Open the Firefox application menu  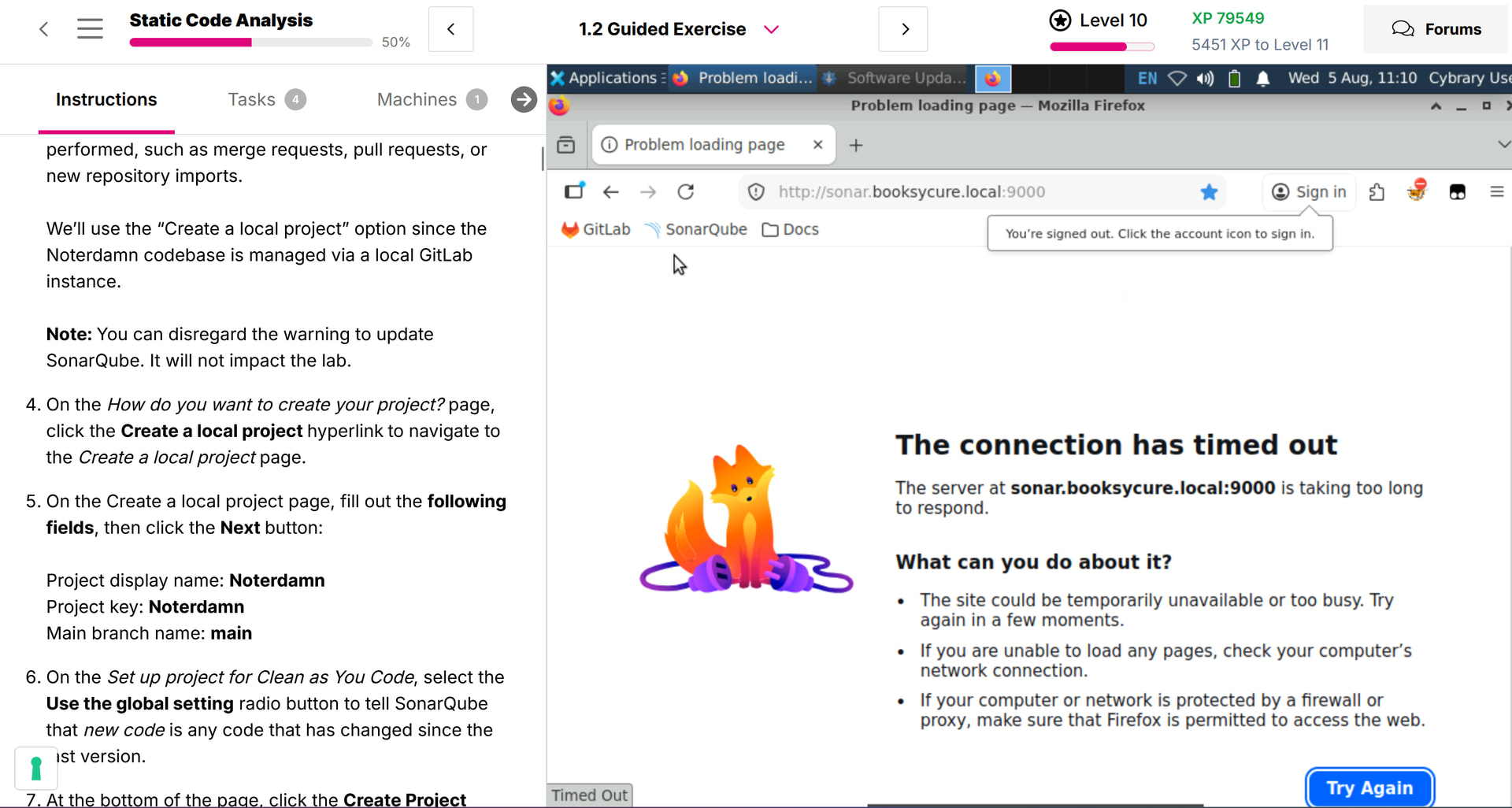(1497, 191)
